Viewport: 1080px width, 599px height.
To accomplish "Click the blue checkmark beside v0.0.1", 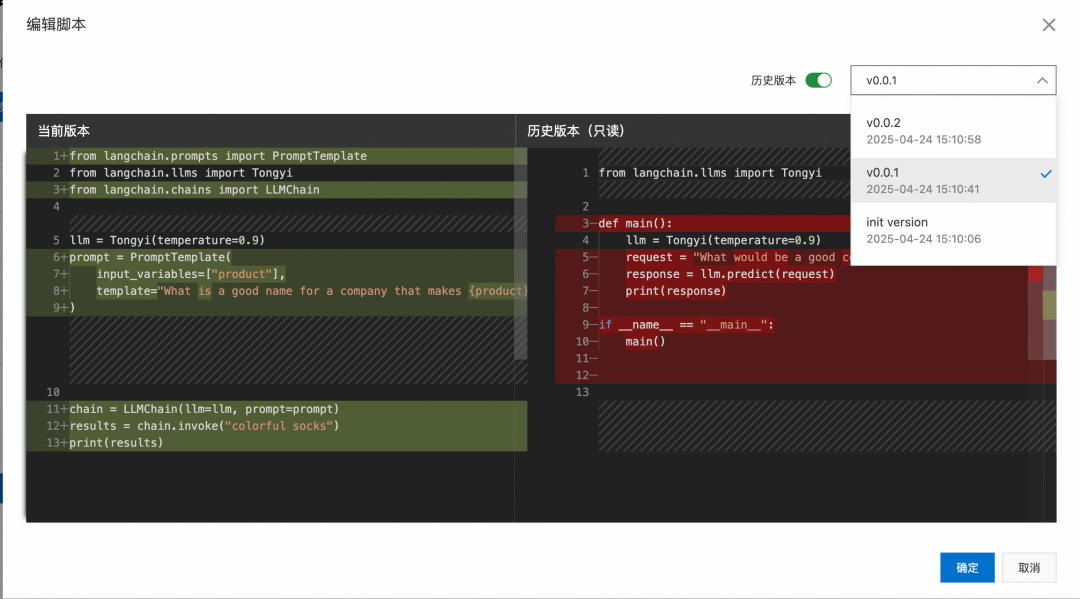I will (1045, 174).
